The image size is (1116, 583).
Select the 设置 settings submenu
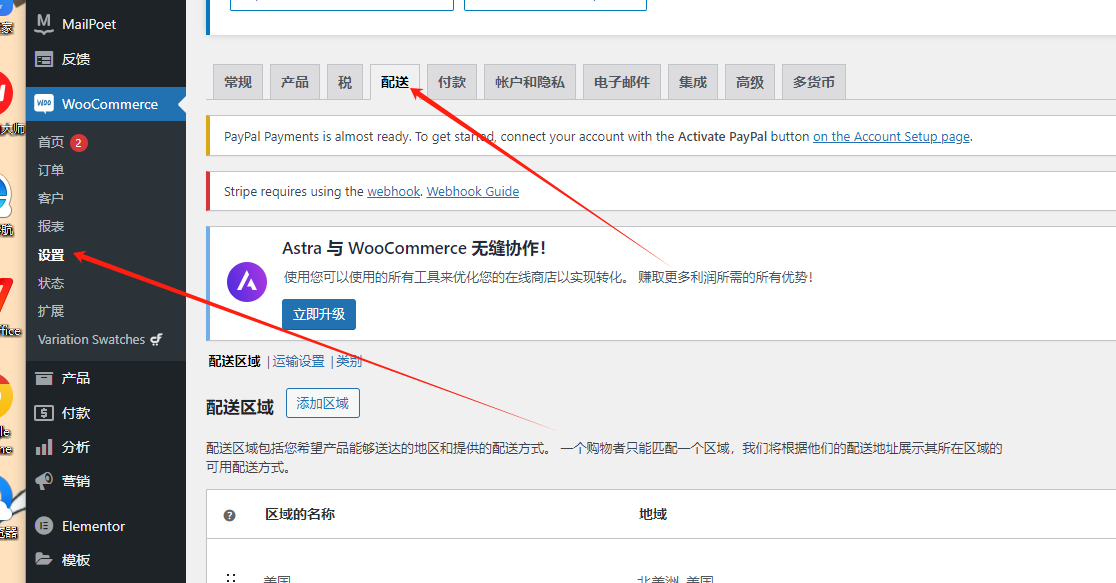(x=51, y=255)
